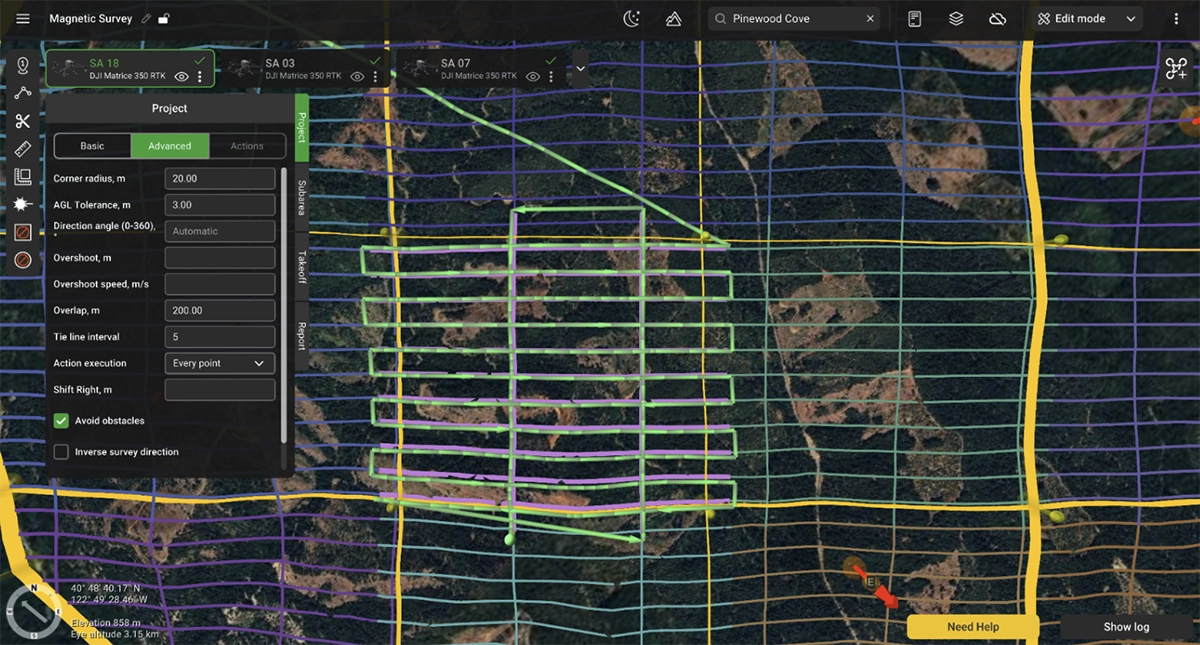Add a new drone with the plus icon
Screen dimensions: 1200x645
coord(1176,69)
